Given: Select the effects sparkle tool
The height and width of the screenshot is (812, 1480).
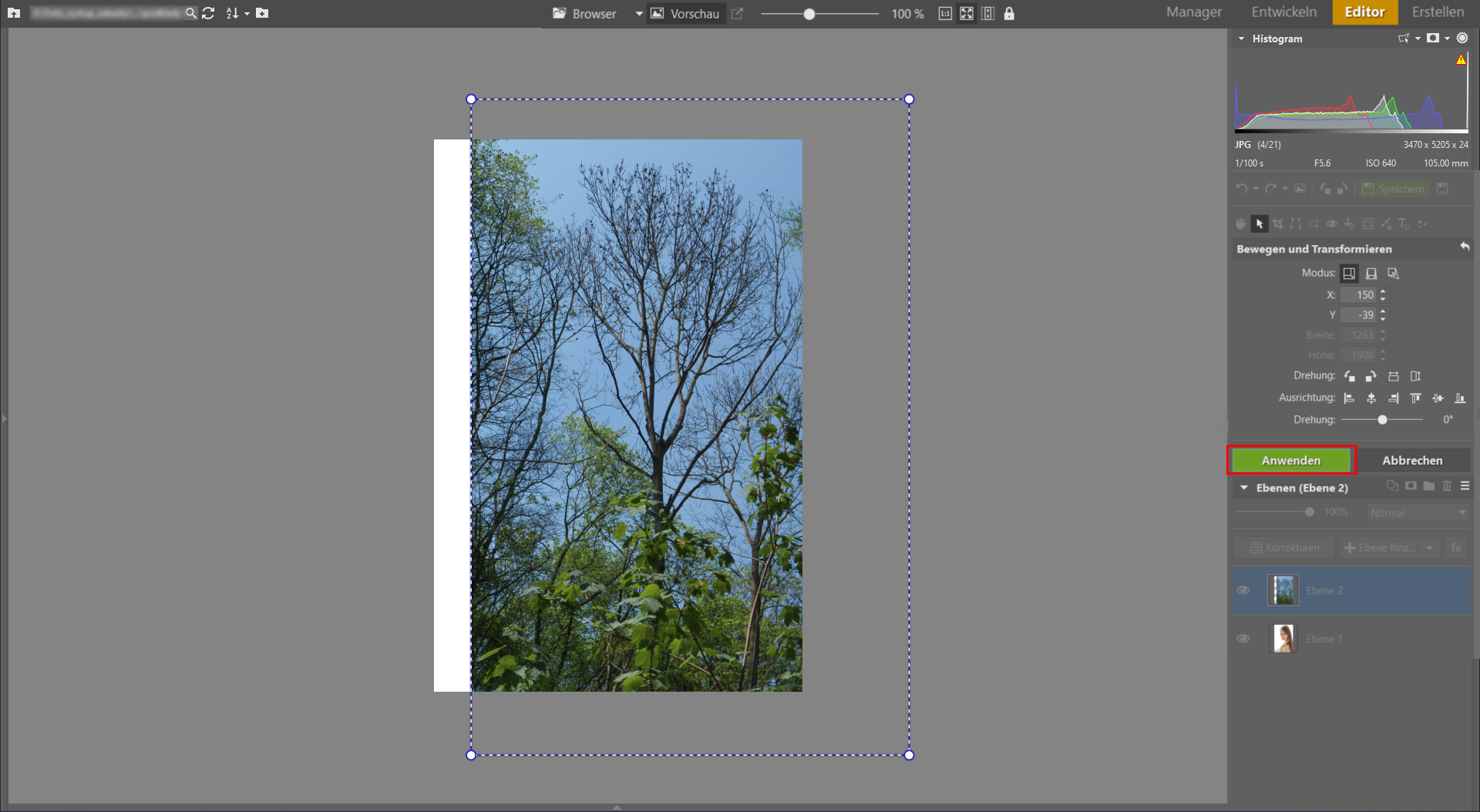Looking at the screenshot, I should click(1422, 224).
